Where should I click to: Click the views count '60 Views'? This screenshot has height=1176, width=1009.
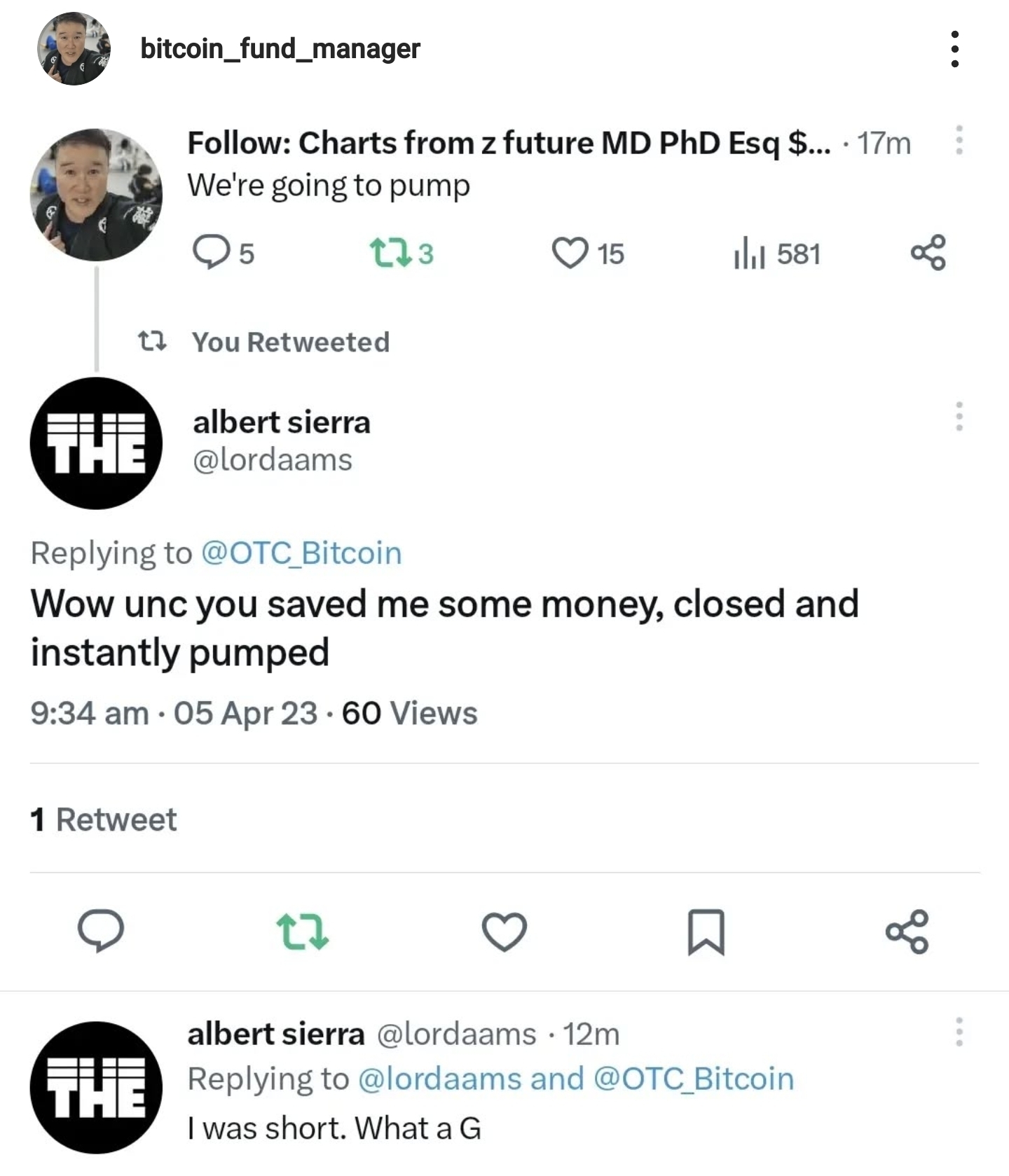pos(409,714)
